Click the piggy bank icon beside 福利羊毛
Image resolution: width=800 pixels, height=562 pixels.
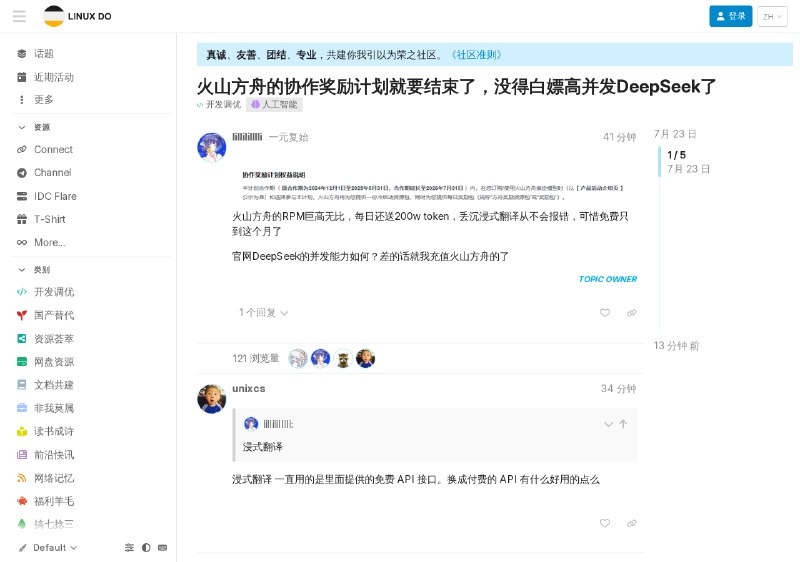click(22, 501)
